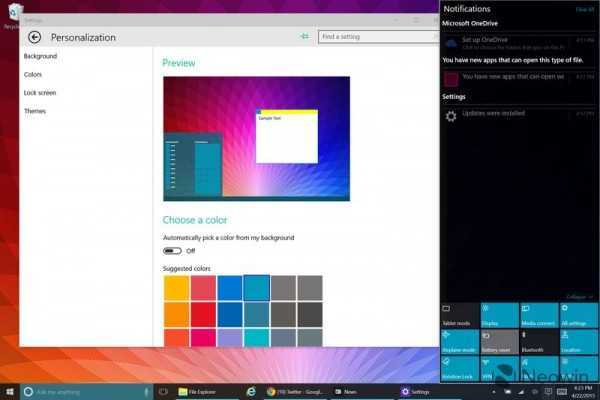
Task: Click the action center tray icon
Action: point(548,392)
